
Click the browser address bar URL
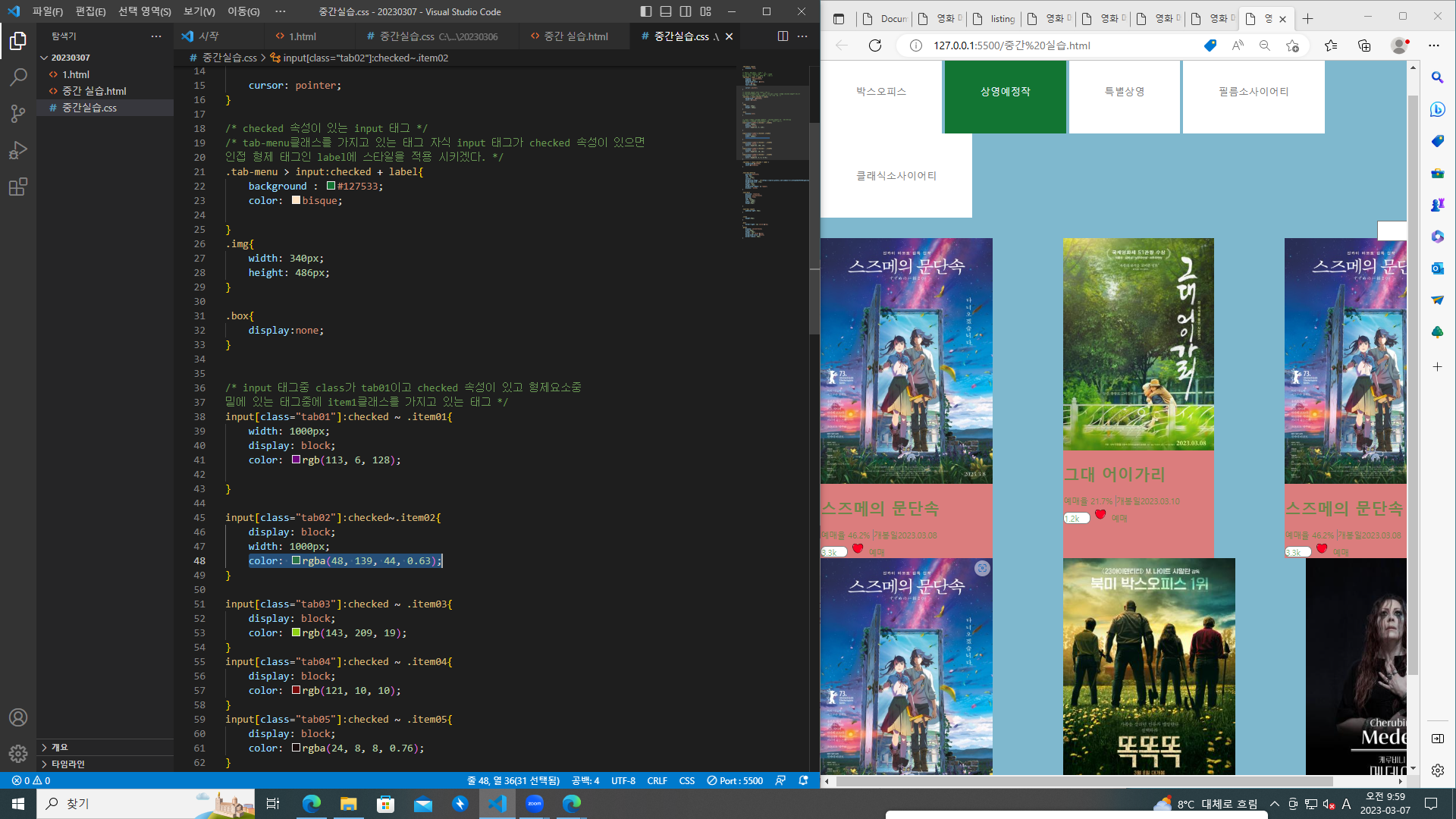[x=1012, y=45]
